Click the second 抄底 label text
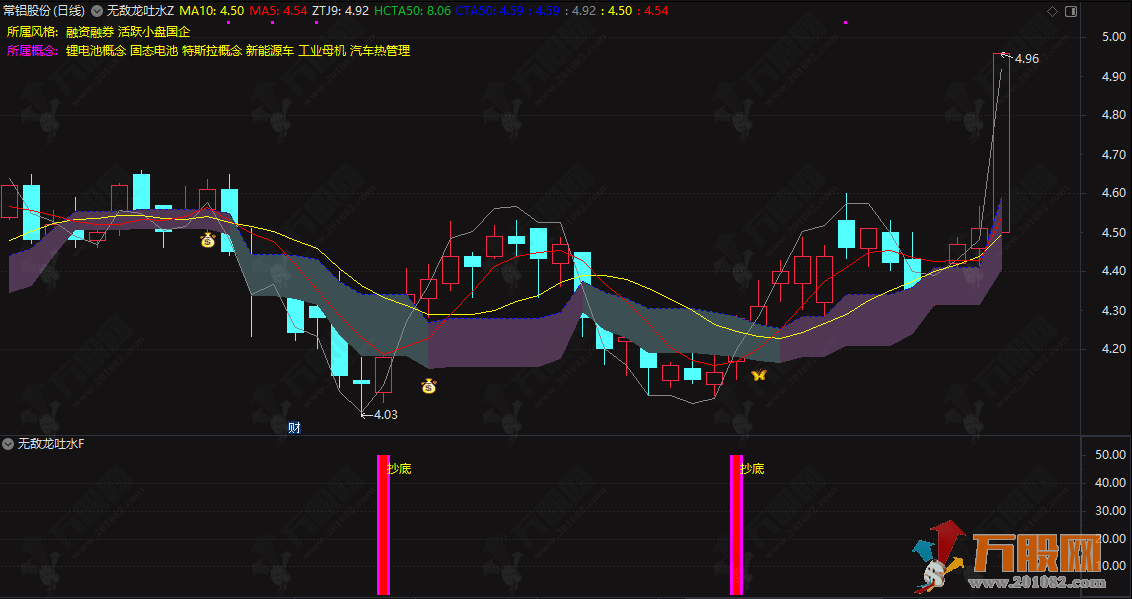 752,469
